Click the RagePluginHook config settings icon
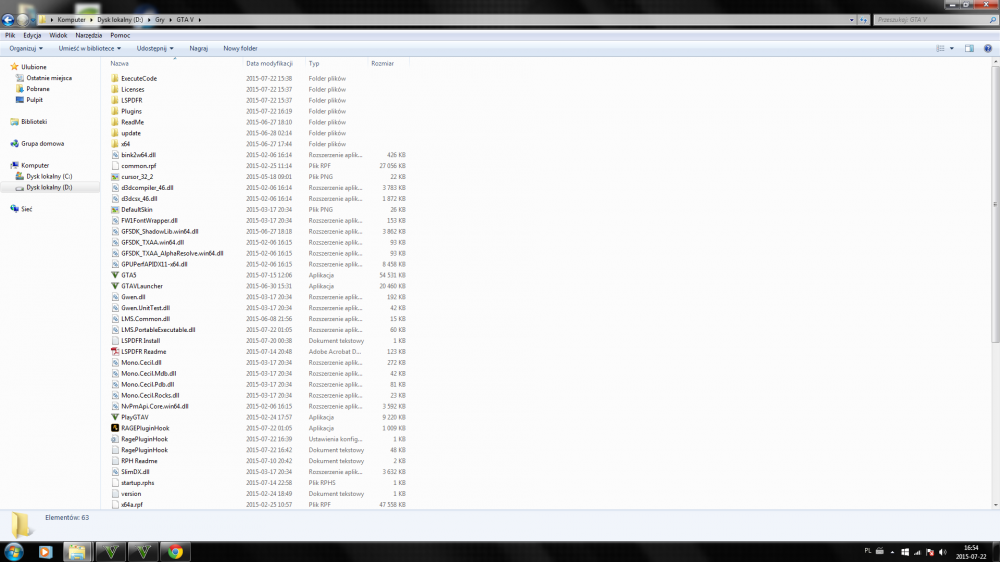1000x562 pixels. 115,439
